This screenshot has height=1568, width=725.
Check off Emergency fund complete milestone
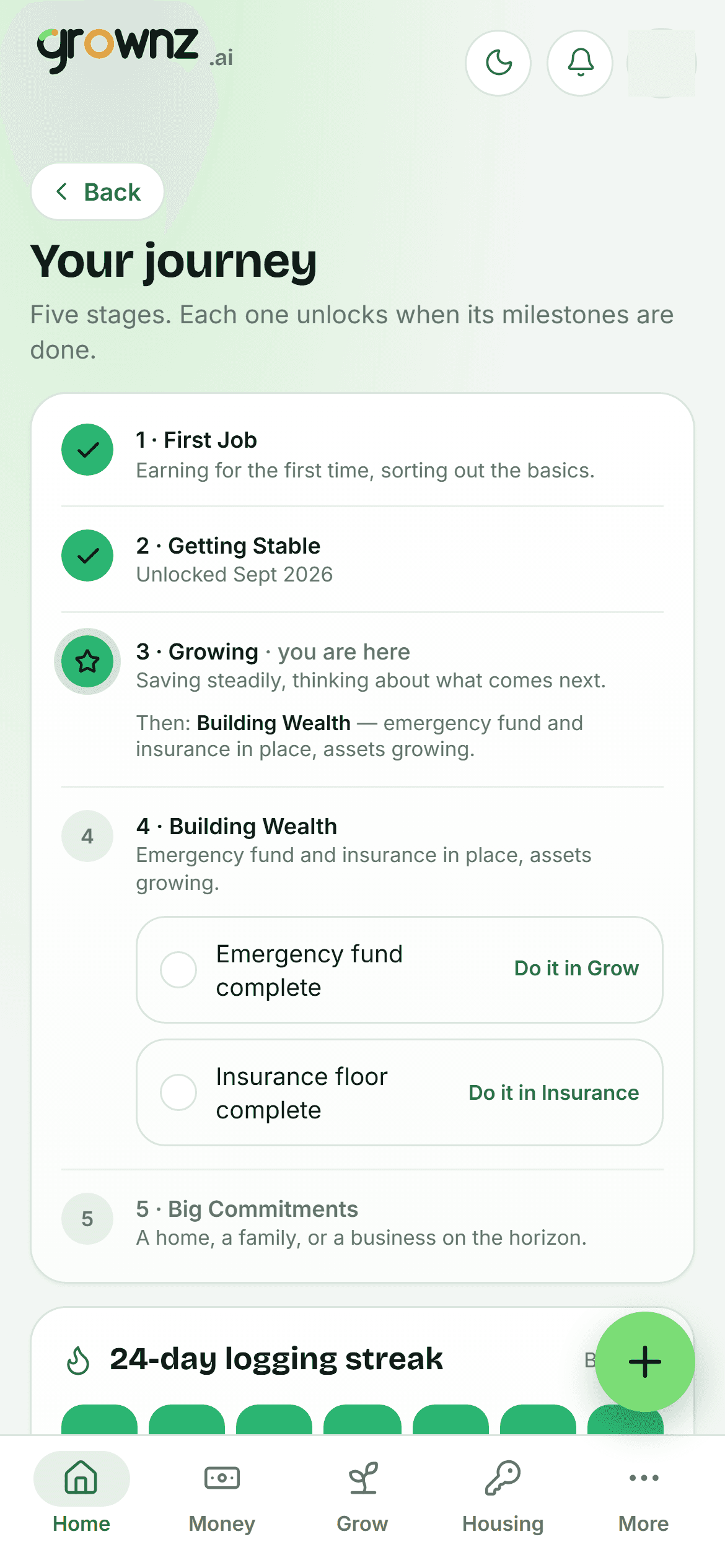[178, 970]
